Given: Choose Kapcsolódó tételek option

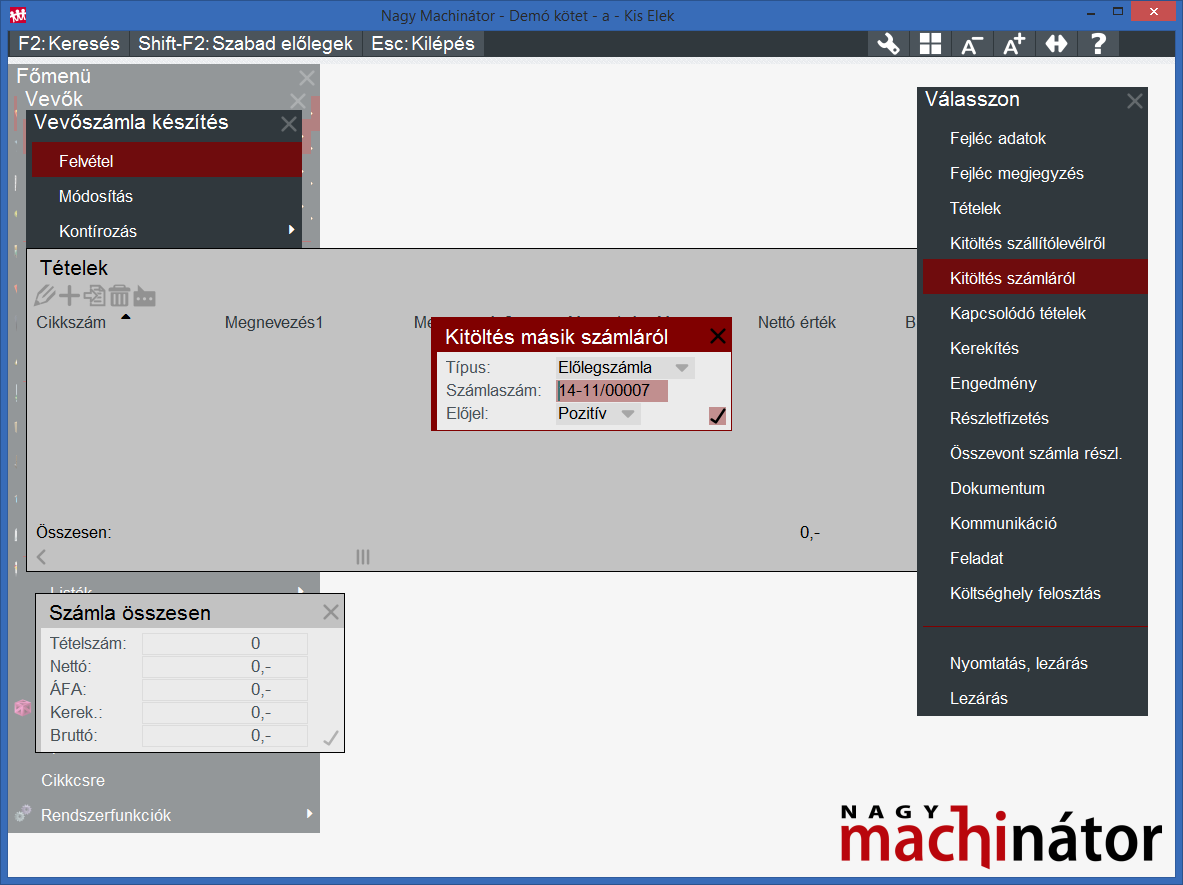Looking at the screenshot, I should pos(1035,313).
